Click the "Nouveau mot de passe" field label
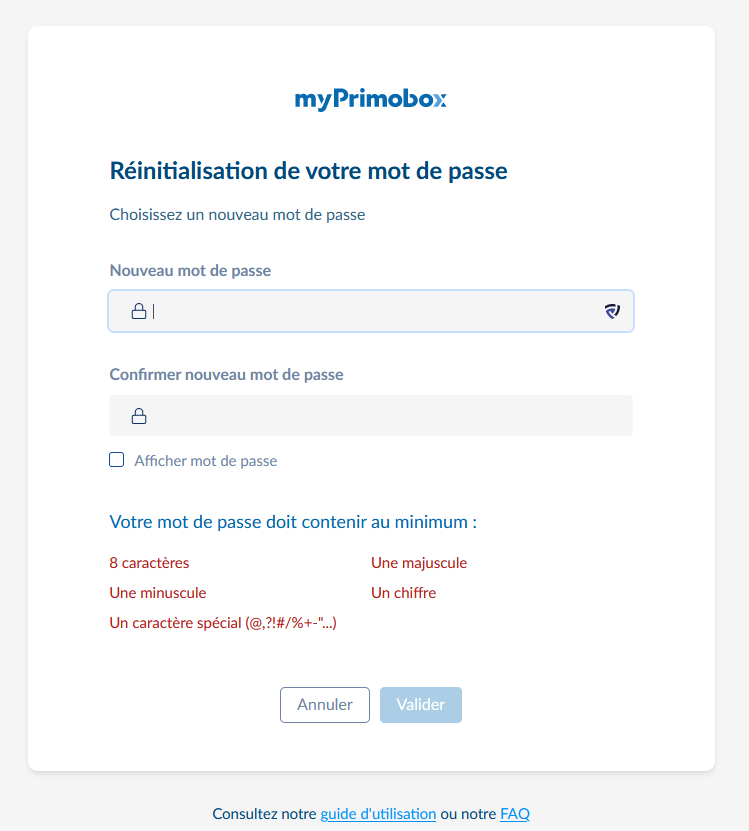The height and width of the screenshot is (831, 749). point(190,270)
